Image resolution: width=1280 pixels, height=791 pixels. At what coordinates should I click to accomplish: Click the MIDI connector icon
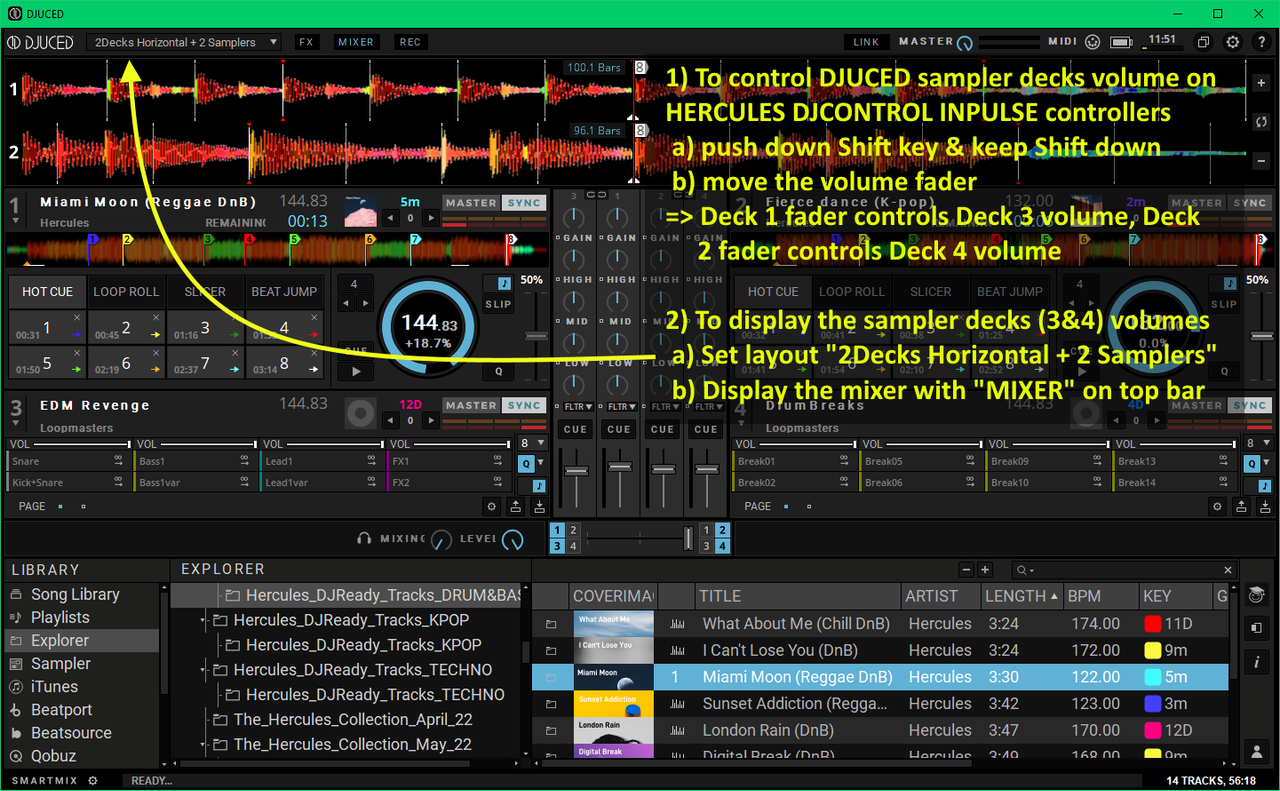1092,42
